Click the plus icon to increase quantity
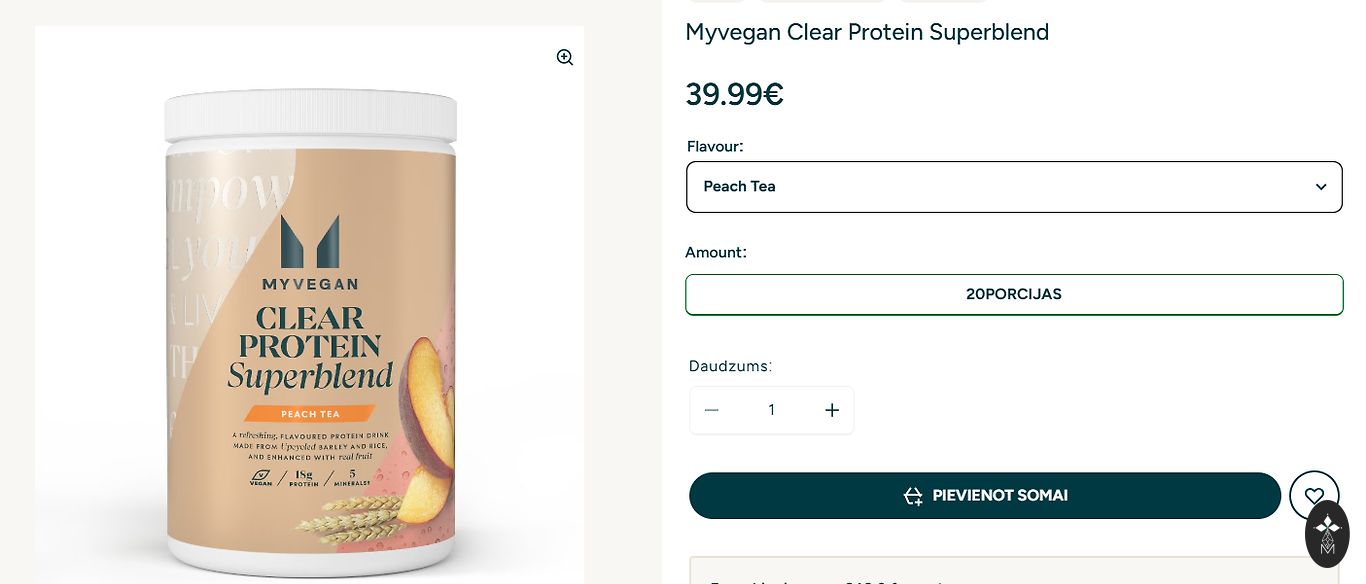 [832, 410]
